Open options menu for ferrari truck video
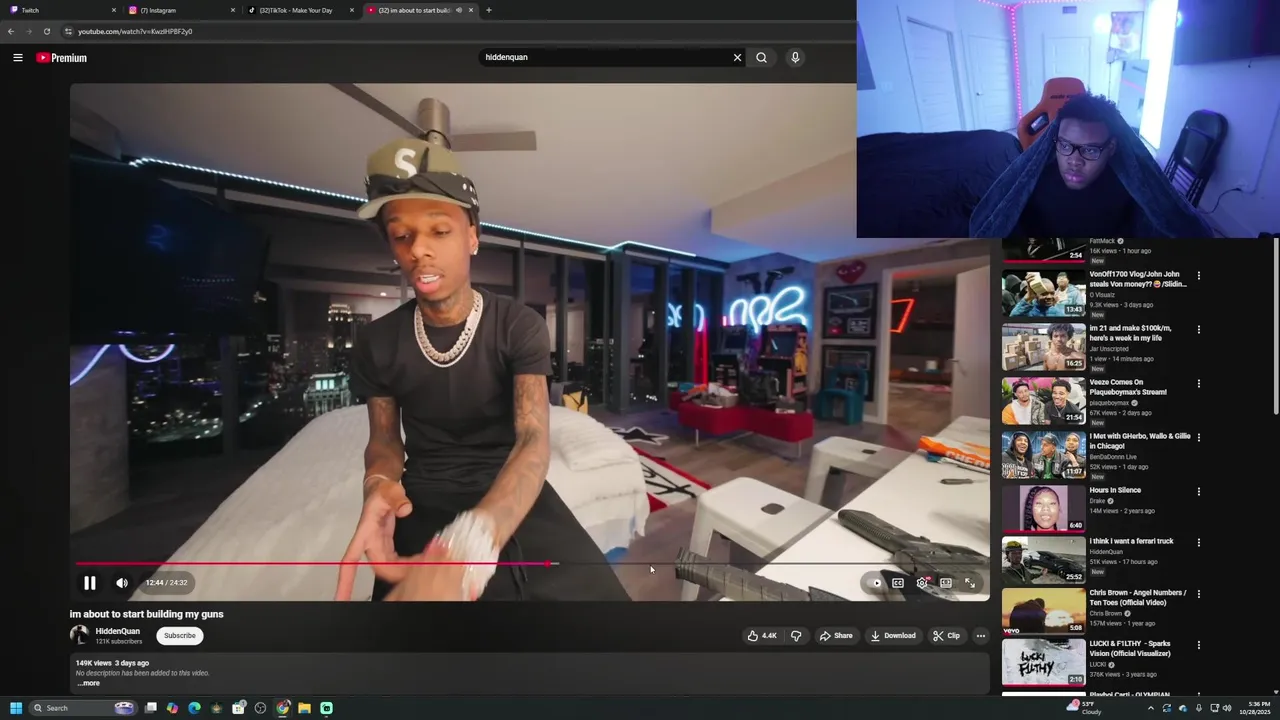Screen dimensions: 1280x720 (1199, 543)
